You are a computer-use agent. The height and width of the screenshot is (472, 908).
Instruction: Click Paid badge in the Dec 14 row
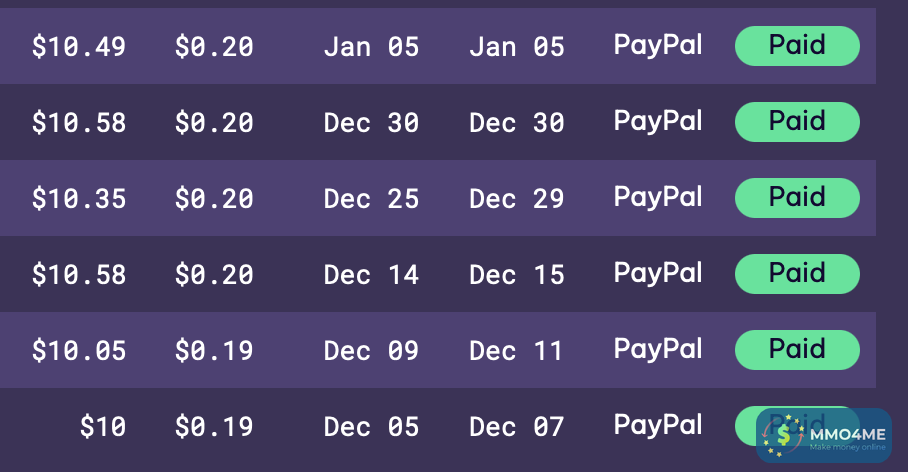pyautogui.click(x=797, y=274)
